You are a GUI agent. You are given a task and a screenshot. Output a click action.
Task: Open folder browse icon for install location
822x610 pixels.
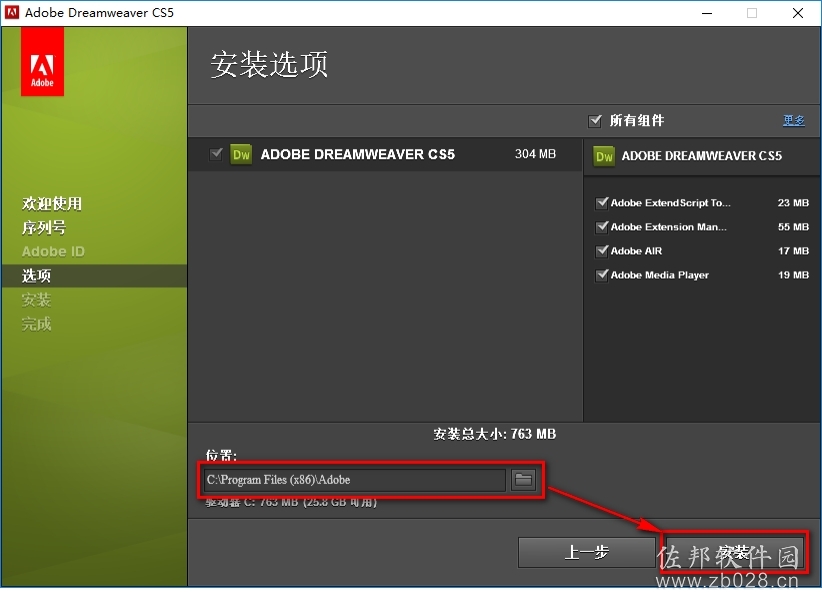pyautogui.click(x=523, y=480)
